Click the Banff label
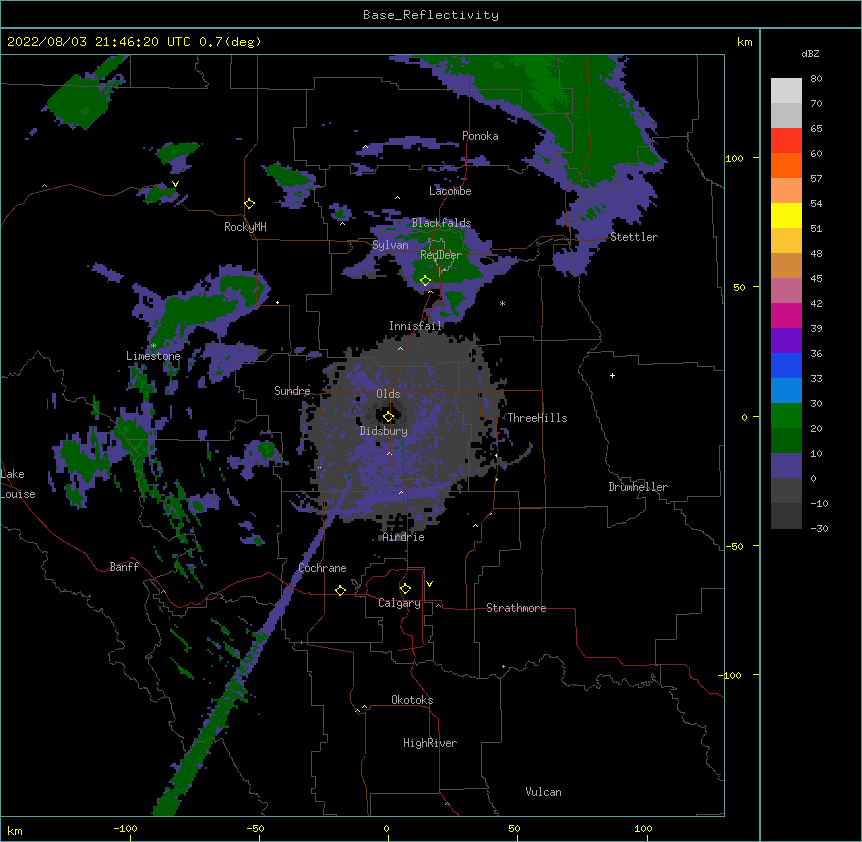Screen dimensions: 862x842 click(124, 567)
